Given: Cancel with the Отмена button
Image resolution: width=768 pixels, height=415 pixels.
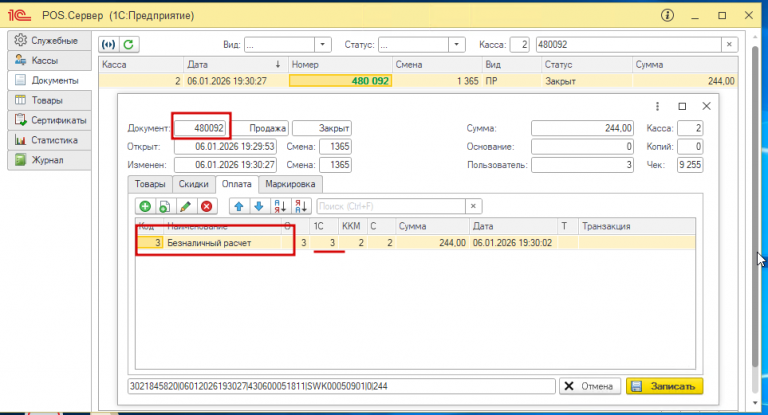Looking at the screenshot, I should point(590,386).
